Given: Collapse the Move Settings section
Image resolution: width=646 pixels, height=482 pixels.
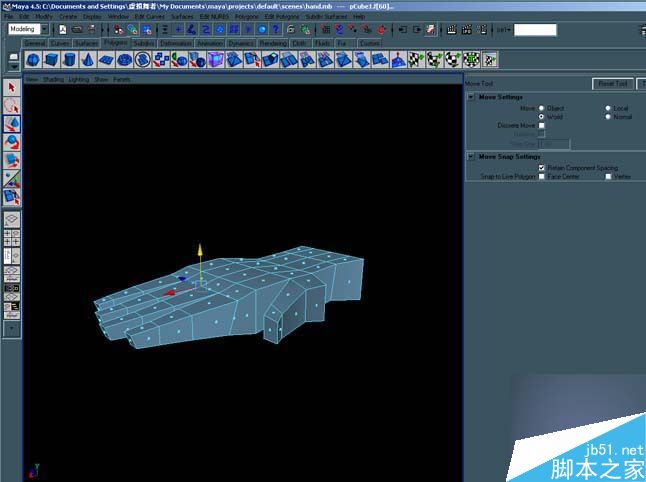Looking at the screenshot, I should tap(471, 97).
